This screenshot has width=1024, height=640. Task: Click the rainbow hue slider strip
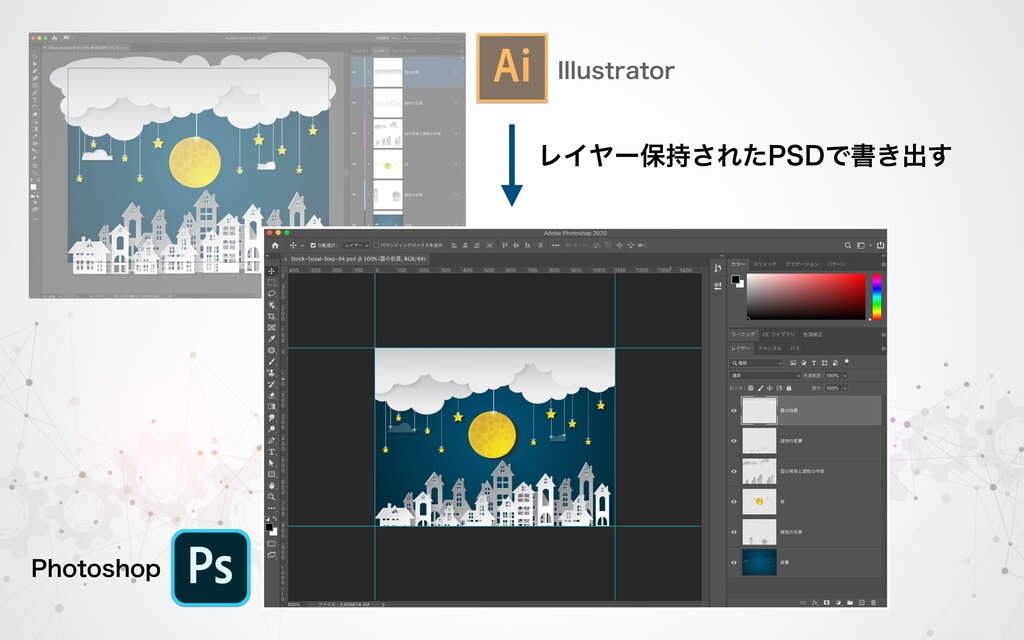click(x=876, y=296)
